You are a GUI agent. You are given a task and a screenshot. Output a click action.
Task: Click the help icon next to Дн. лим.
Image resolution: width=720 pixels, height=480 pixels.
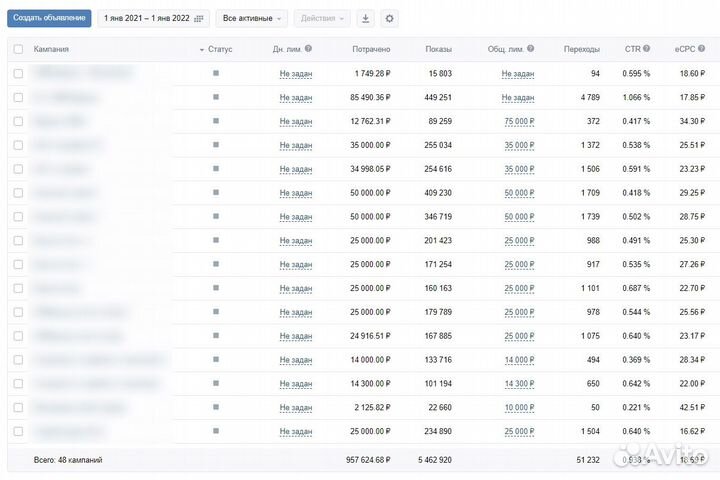pos(308,49)
